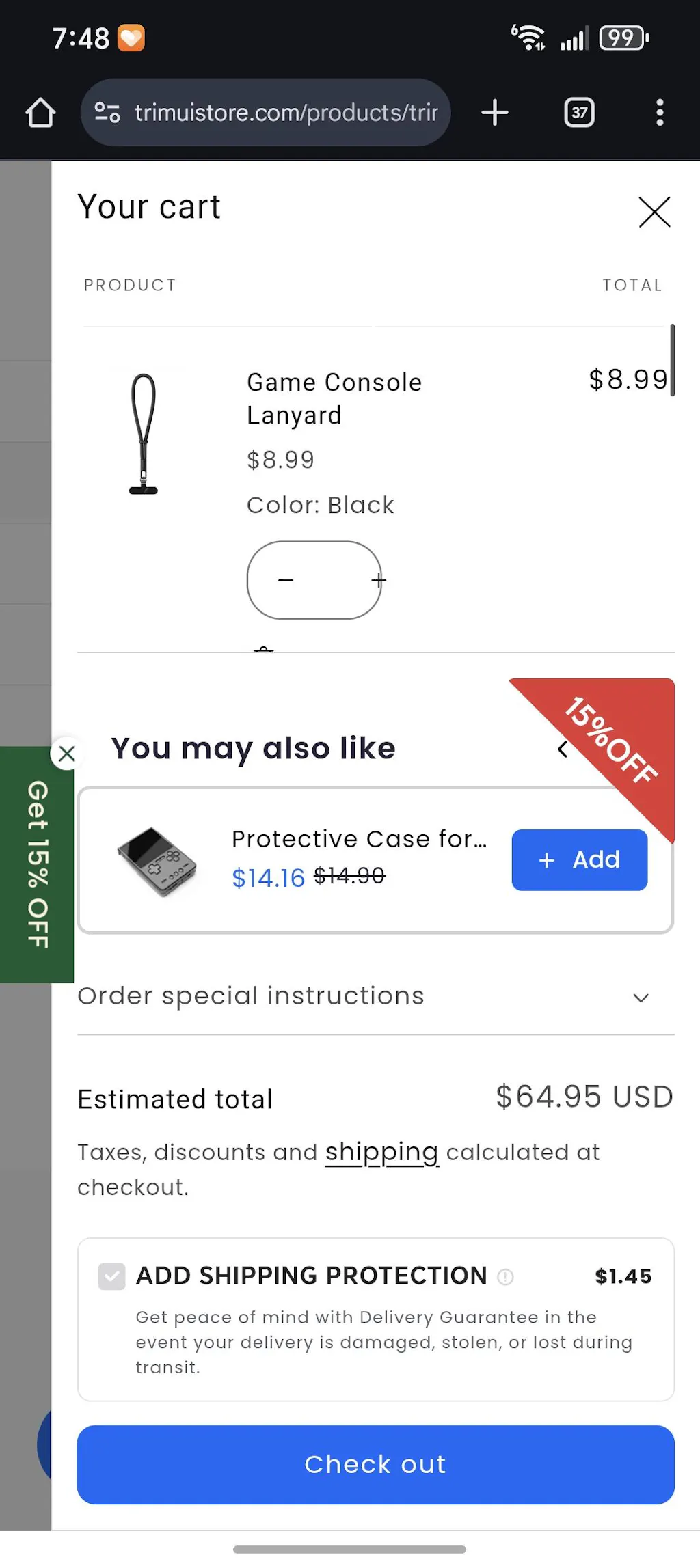This screenshot has height=1568, width=700.
Task: Increase the lanyard quantity
Action: pyautogui.click(x=378, y=580)
